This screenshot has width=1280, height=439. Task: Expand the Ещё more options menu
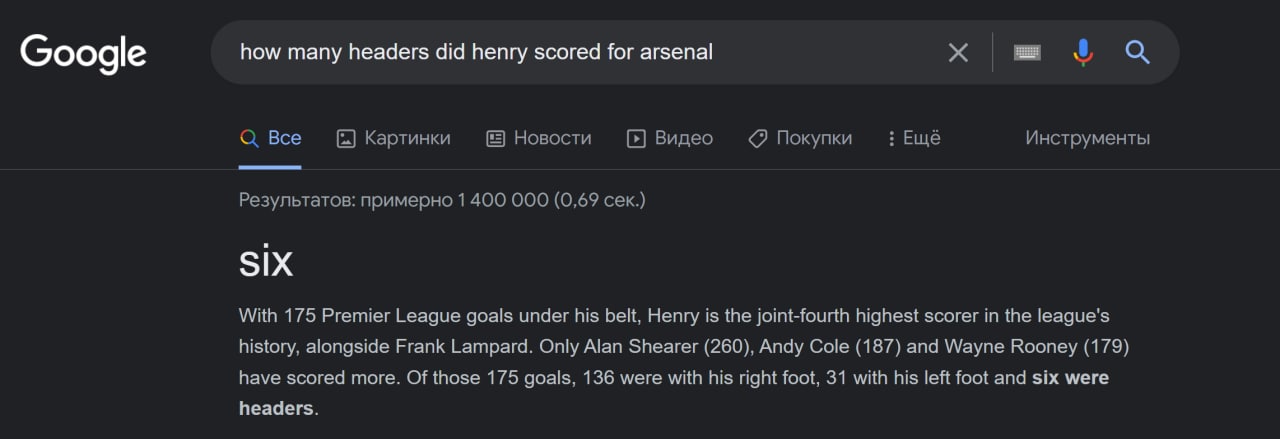914,139
